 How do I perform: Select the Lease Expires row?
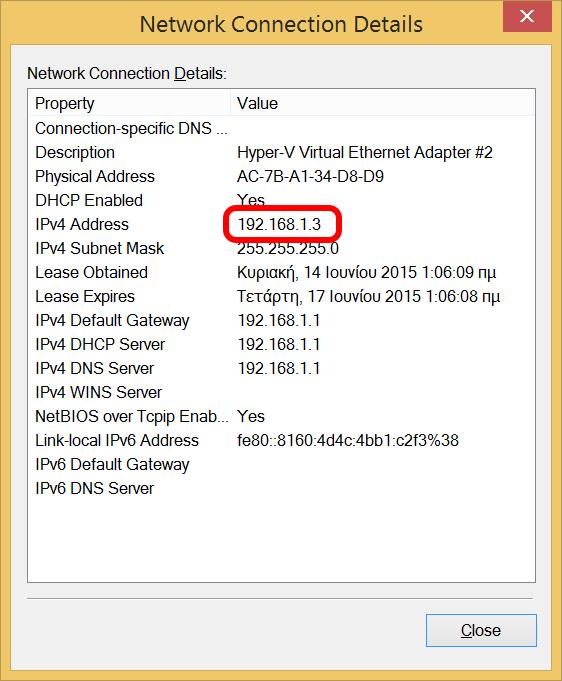[x=281, y=296]
